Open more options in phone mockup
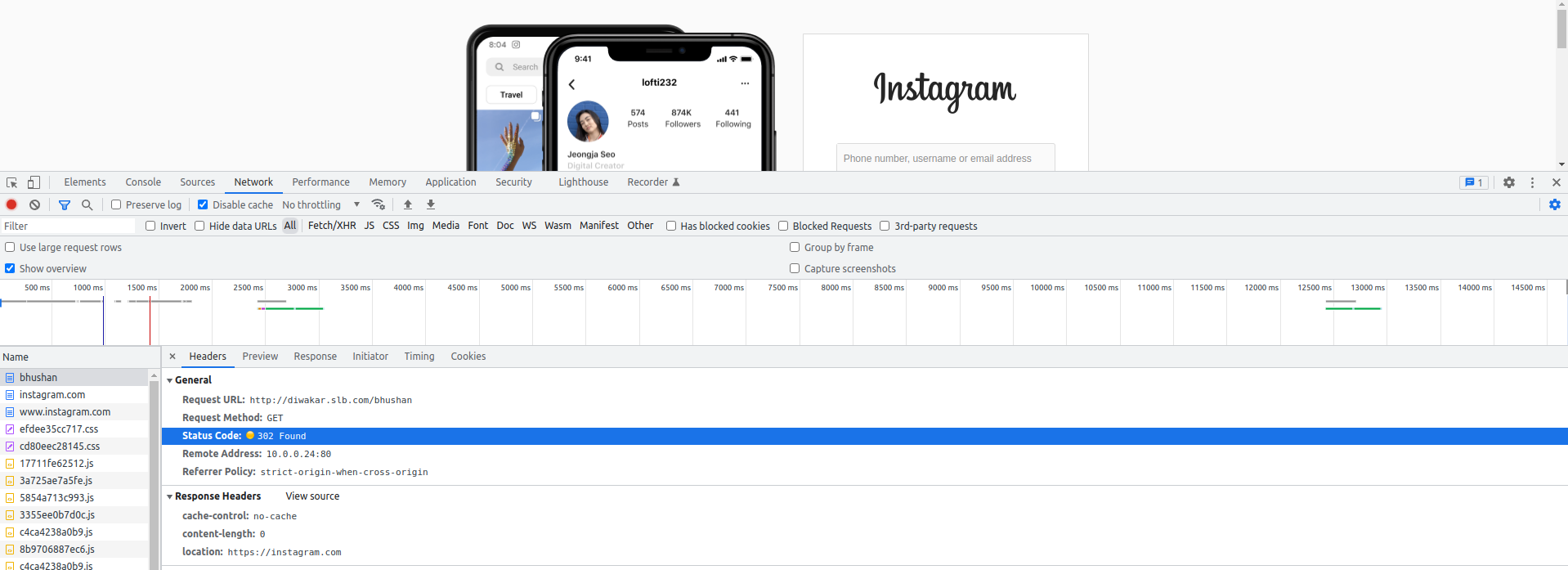Viewport: 1568px width, 570px height. click(x=745, y=83)
